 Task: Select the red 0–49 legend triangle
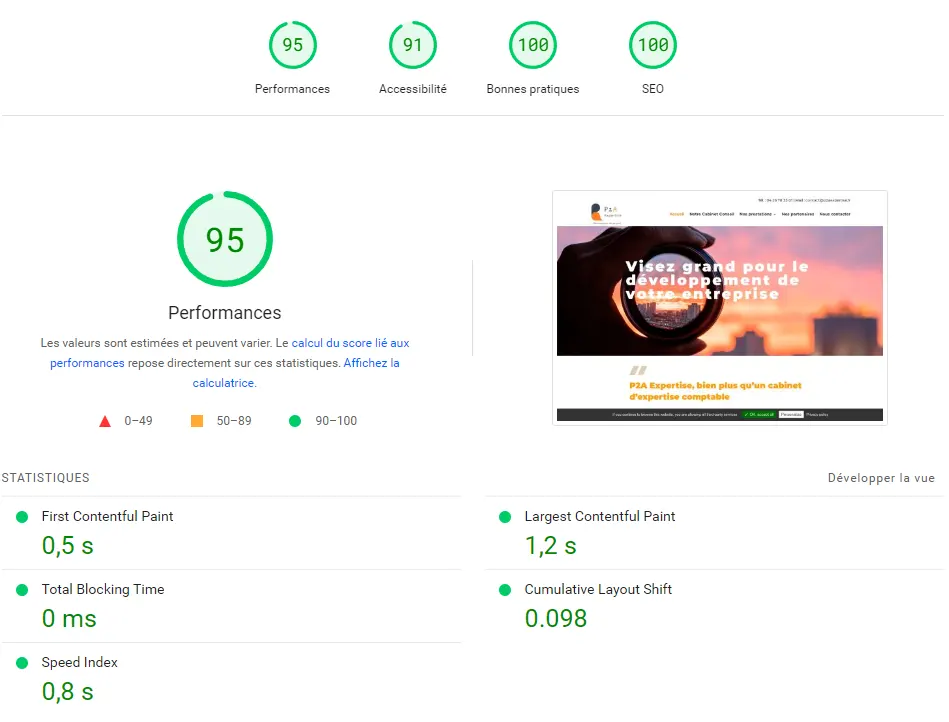(x=105, y=420)
